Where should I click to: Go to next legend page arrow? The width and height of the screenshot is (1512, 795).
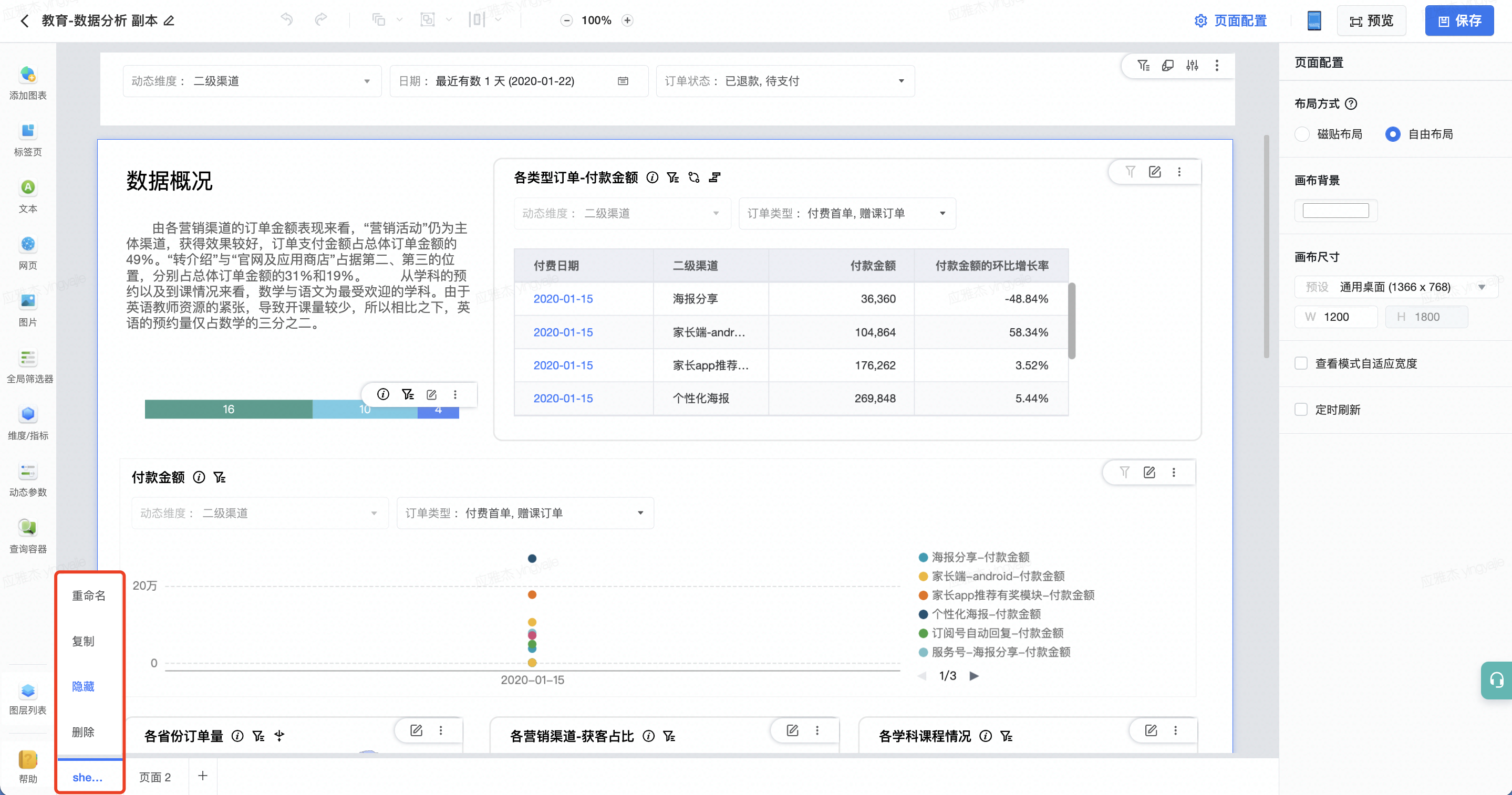[x=974, y=676]
